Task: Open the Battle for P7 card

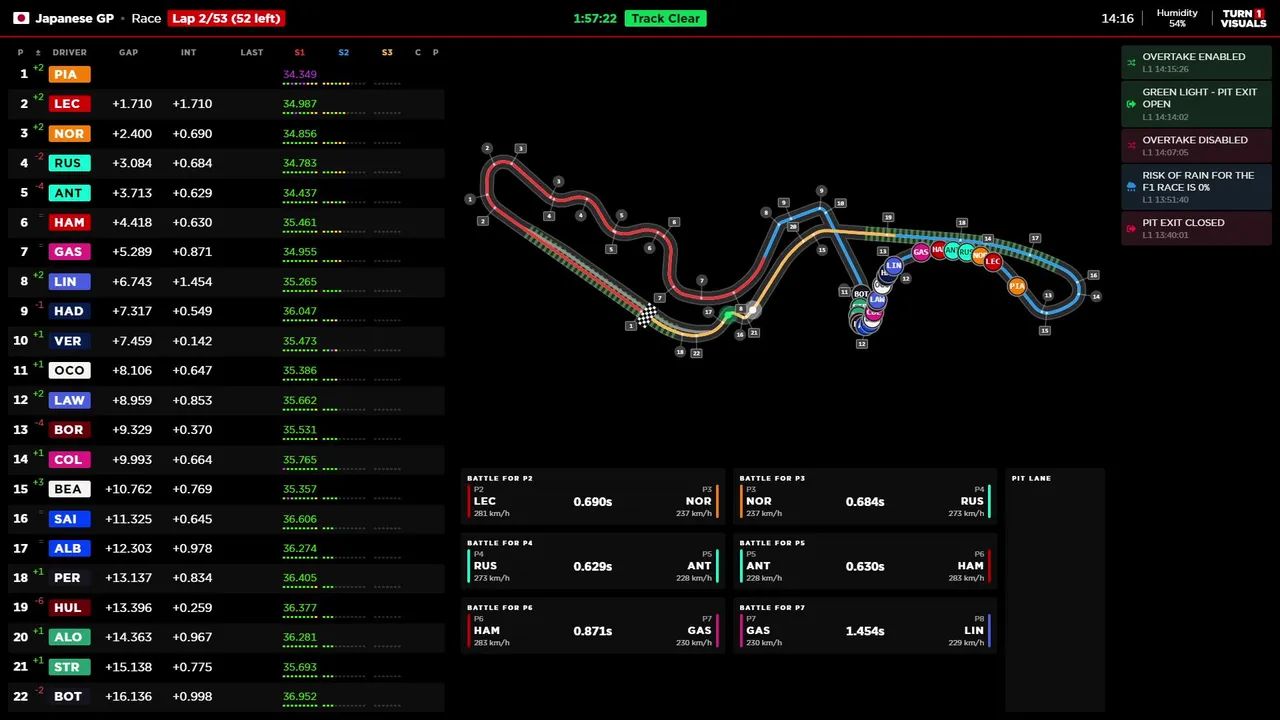Action: [865, 627]
